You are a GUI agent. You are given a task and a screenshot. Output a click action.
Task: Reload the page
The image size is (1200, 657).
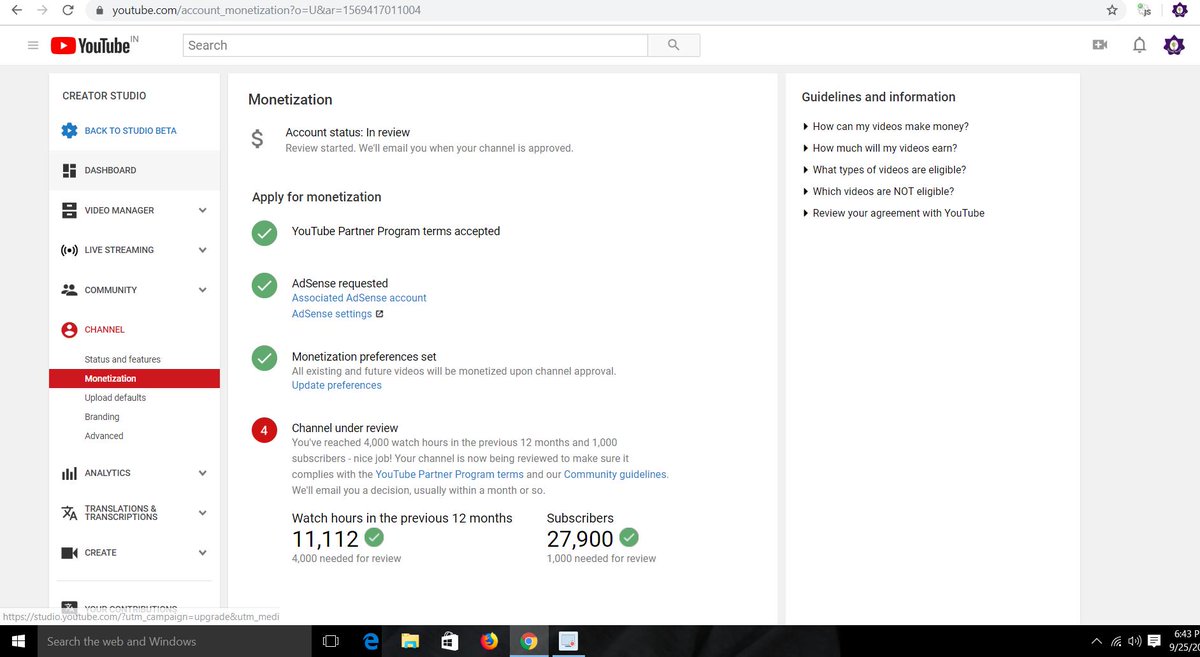click(x=67, y=10)
